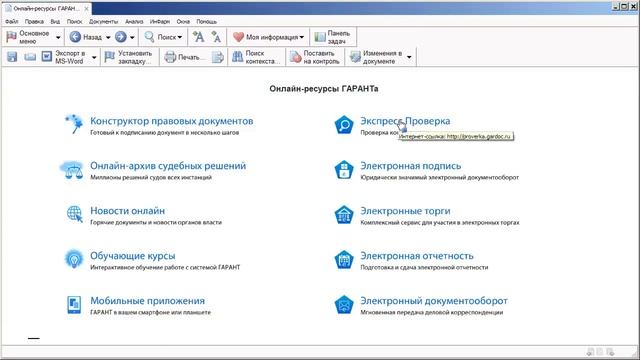Click the Онлайн-архив scales icon
Image resolution: width=640 pixels, height=360 pixels.
click(x=73, y=170)
